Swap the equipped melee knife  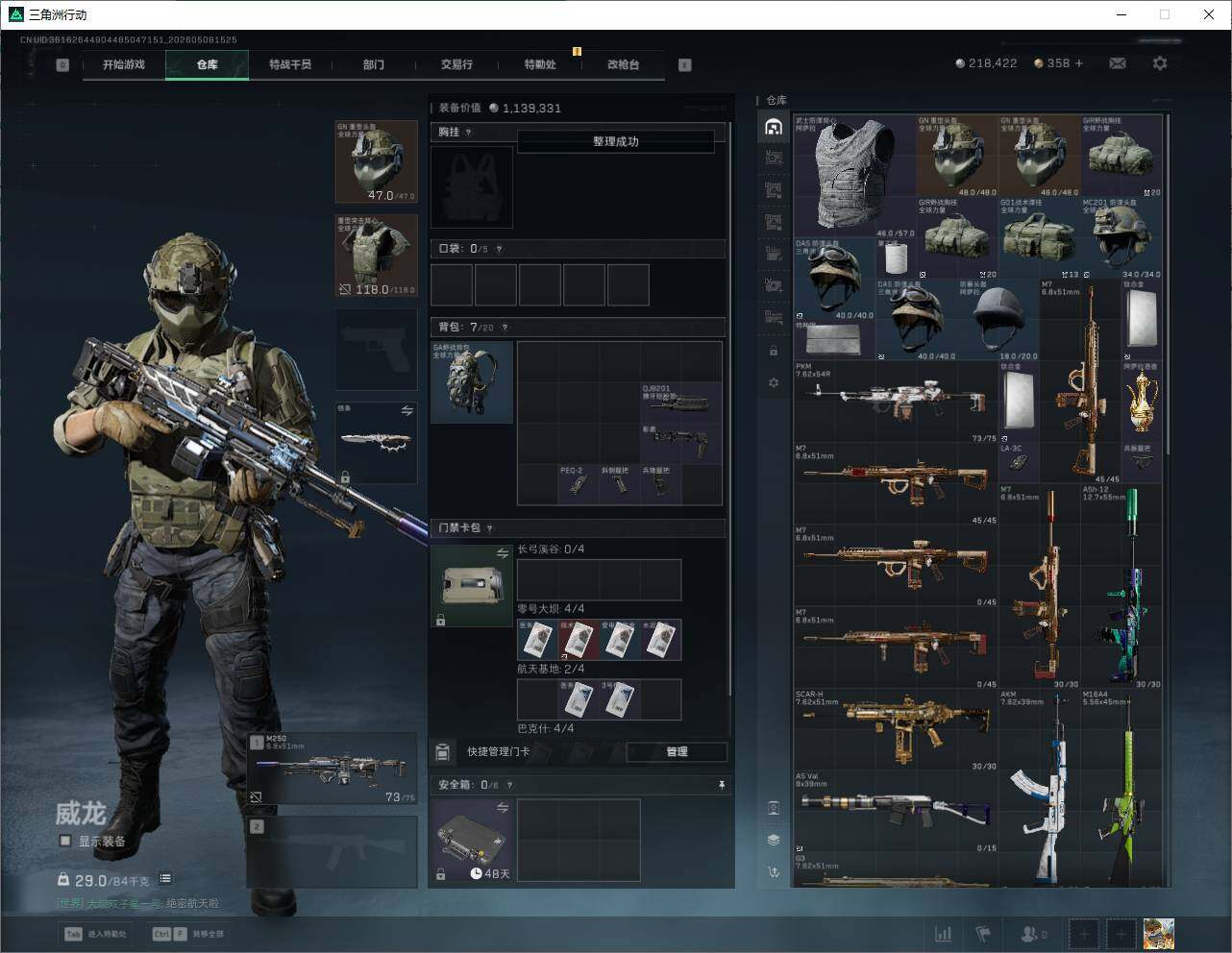pos(407,410)
